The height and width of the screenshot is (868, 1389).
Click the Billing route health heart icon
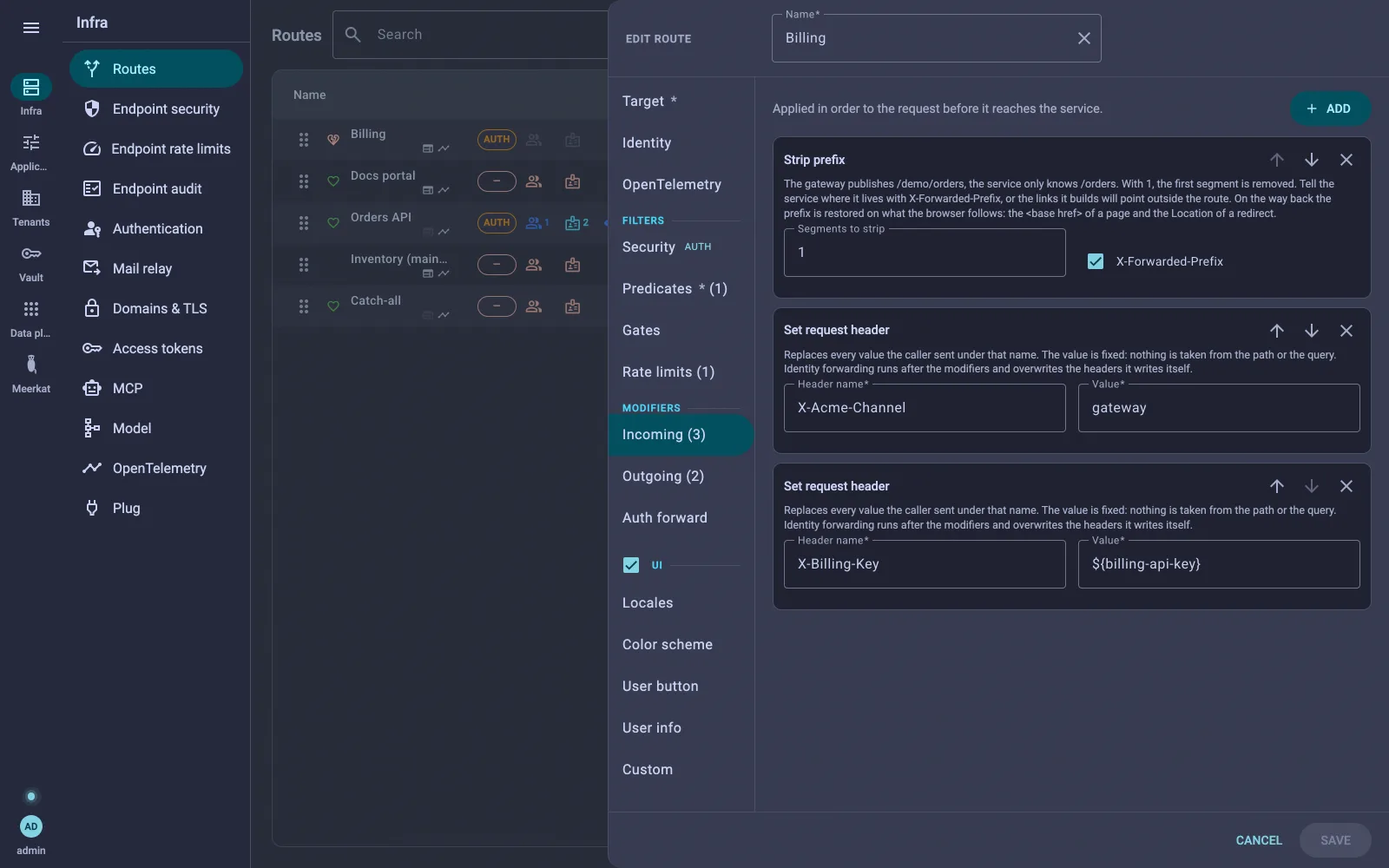(x=333, y=140)
